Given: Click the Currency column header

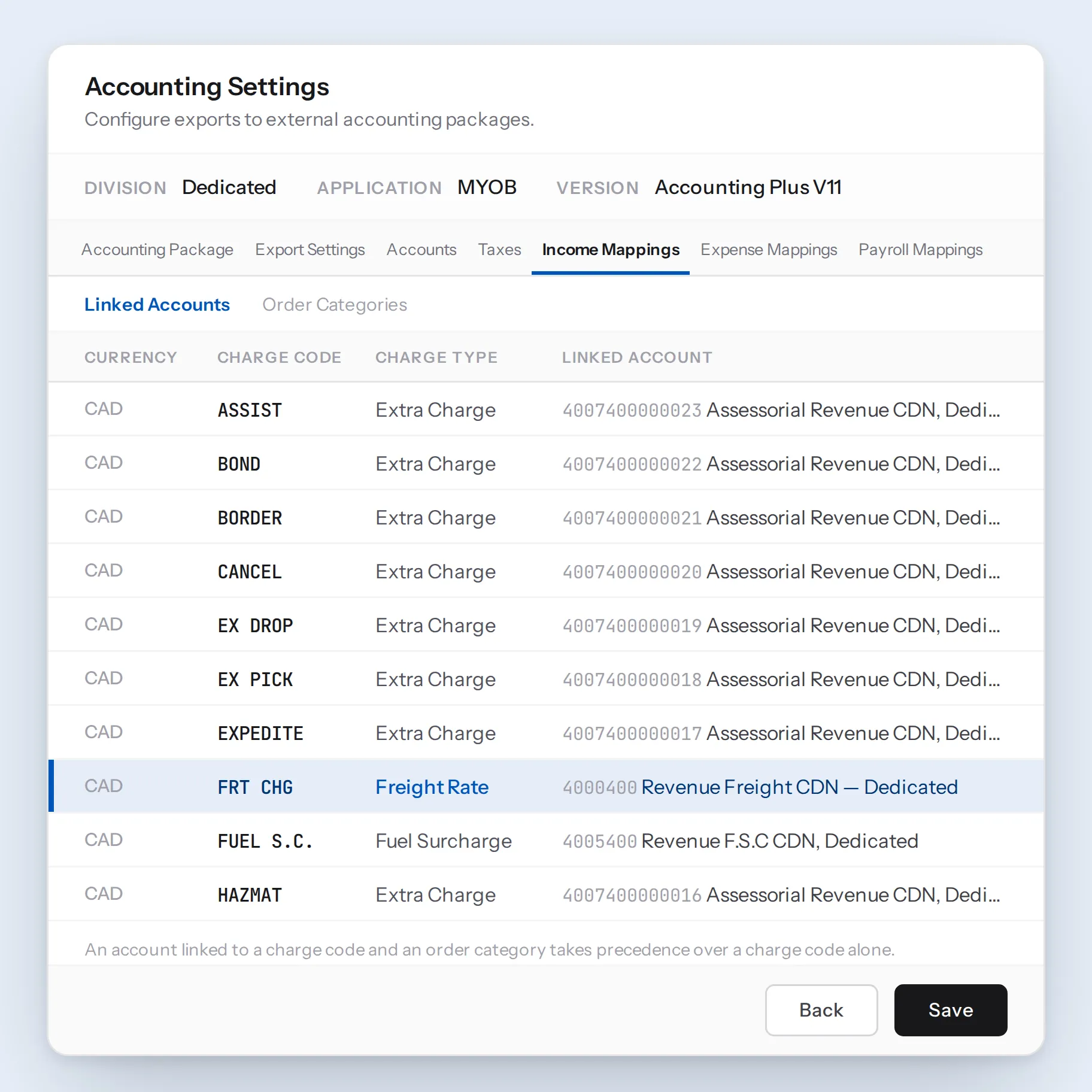Looking at the screenshot, I should coord(131,357).
